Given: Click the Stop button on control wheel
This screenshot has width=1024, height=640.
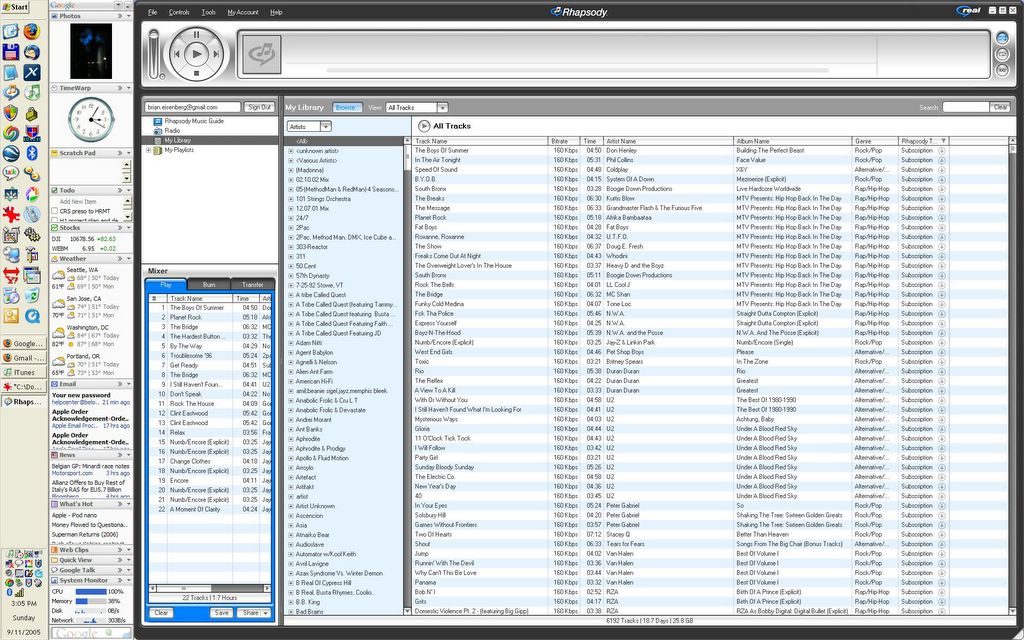Looking at the screenshot, I should click(x=197, y=74).
